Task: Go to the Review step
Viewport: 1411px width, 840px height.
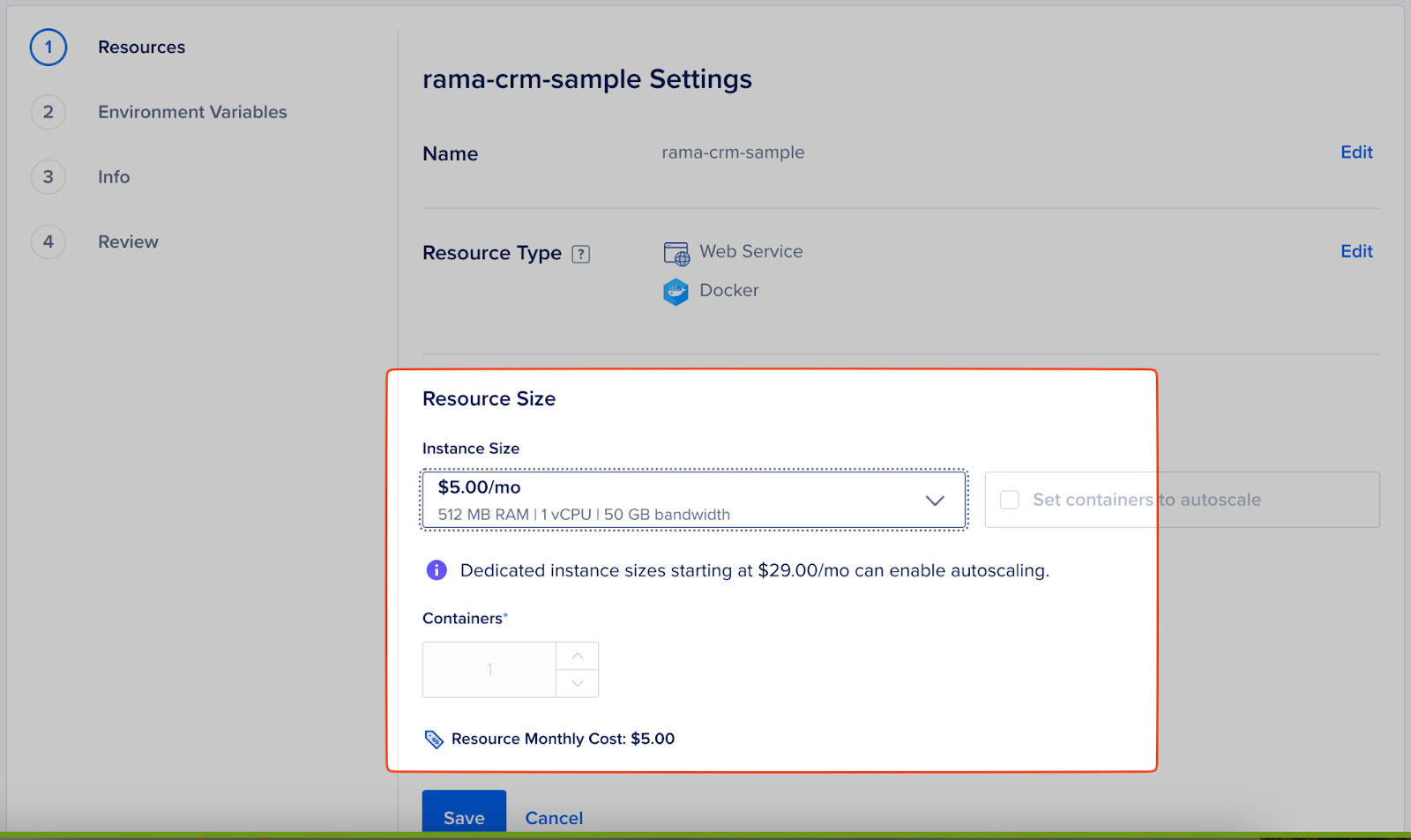Action: coord(128,242)
